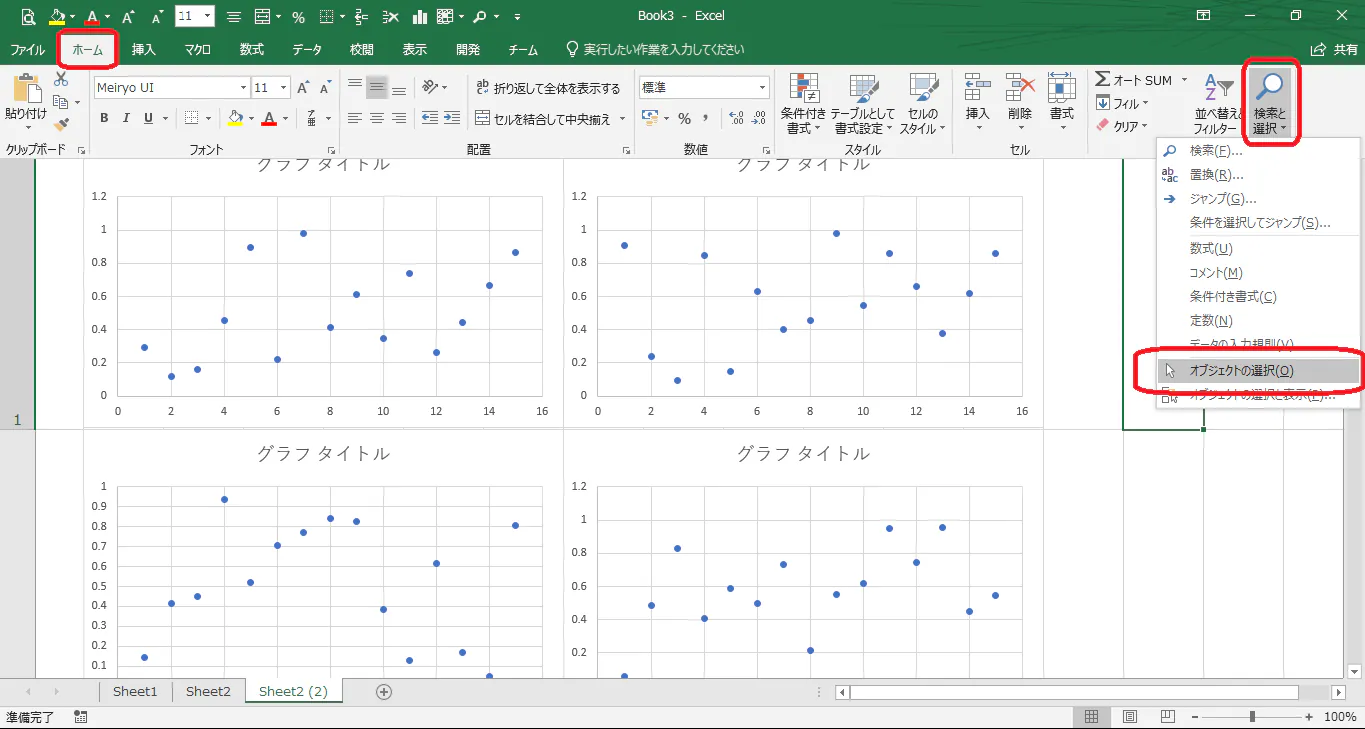Viewport: 1365px width, 729px height.
Task: Toggle Underline formatting
Action: [149, 118]
